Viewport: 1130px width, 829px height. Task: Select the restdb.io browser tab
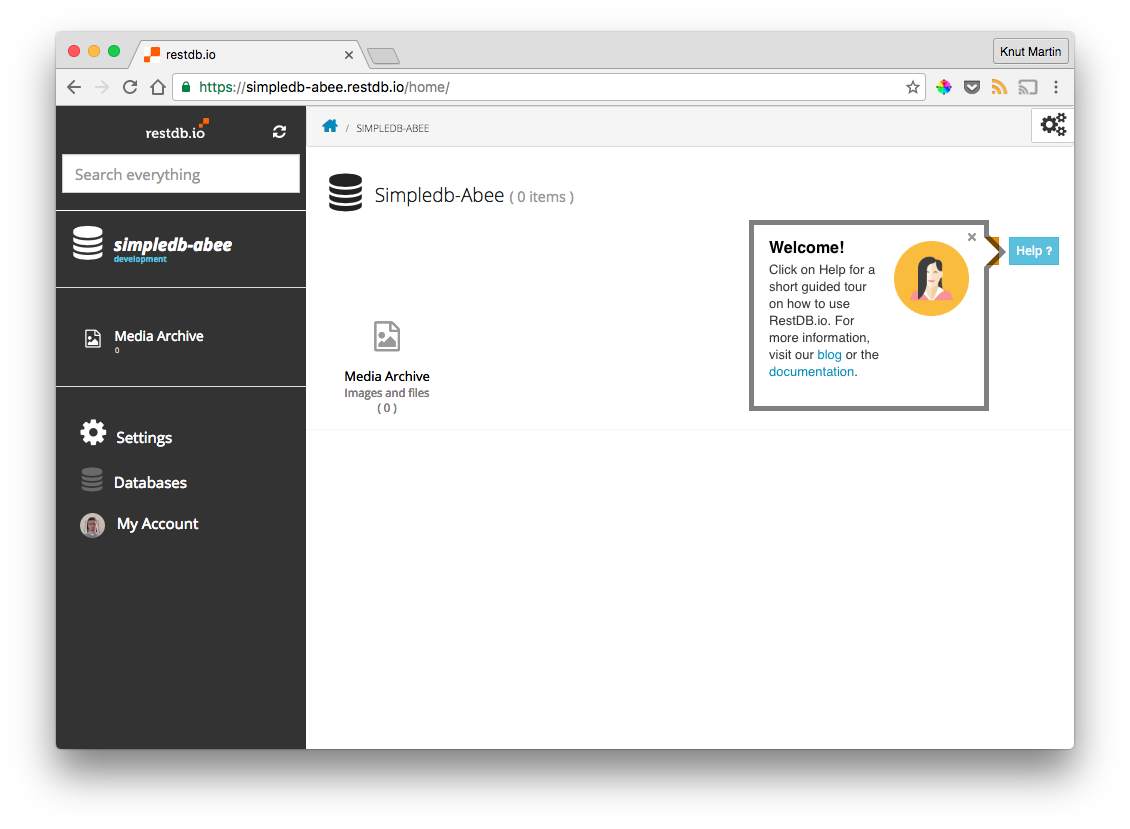249,55
